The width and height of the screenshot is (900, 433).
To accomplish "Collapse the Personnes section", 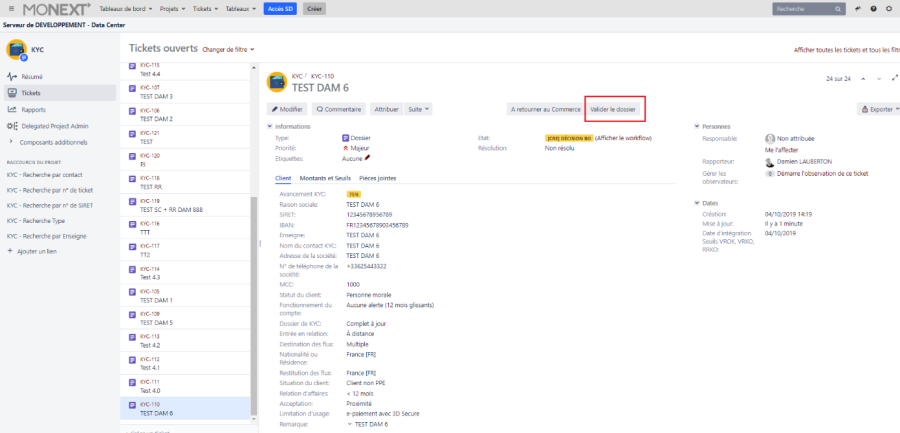I will point(697,127).
